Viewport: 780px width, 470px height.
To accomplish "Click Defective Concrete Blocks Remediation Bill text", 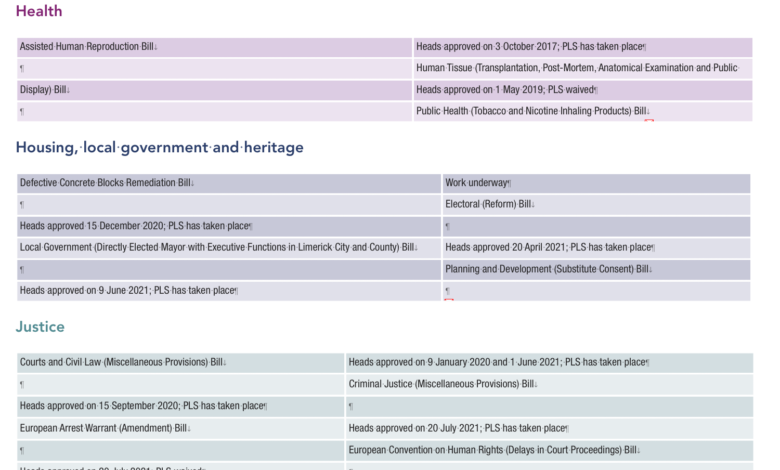I will tap(105, 183).
